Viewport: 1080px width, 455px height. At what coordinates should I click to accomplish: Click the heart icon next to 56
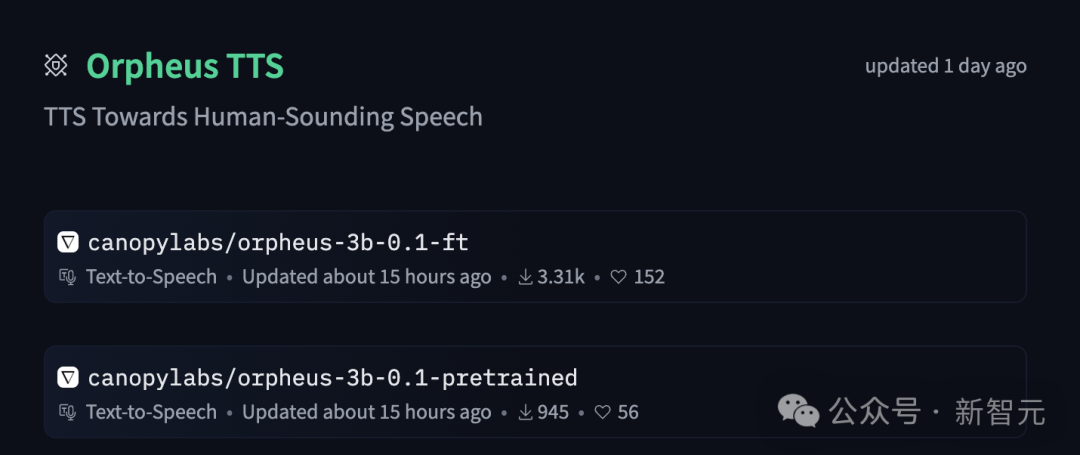click(603, 412)
